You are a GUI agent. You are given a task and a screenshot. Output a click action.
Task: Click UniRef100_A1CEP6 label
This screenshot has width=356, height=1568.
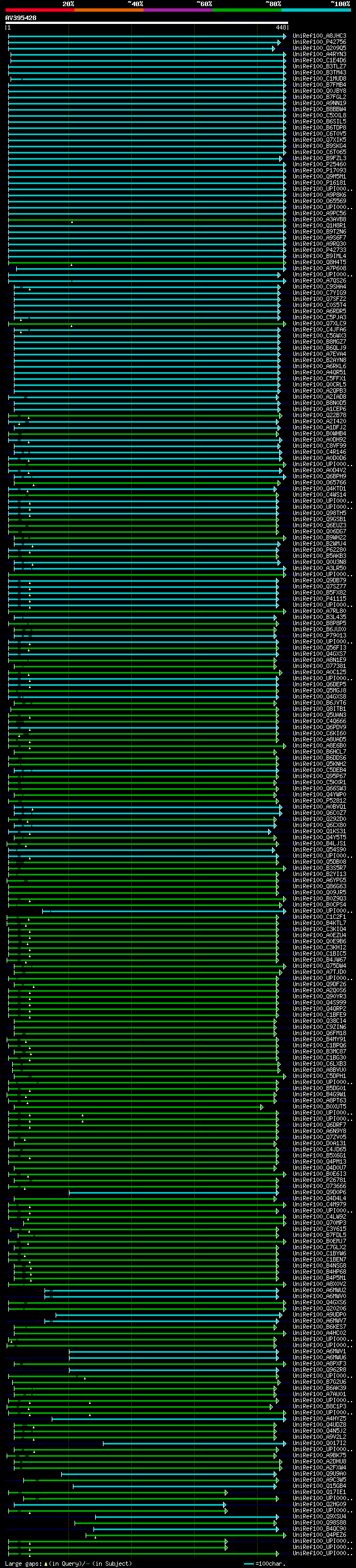pos(319,409)
